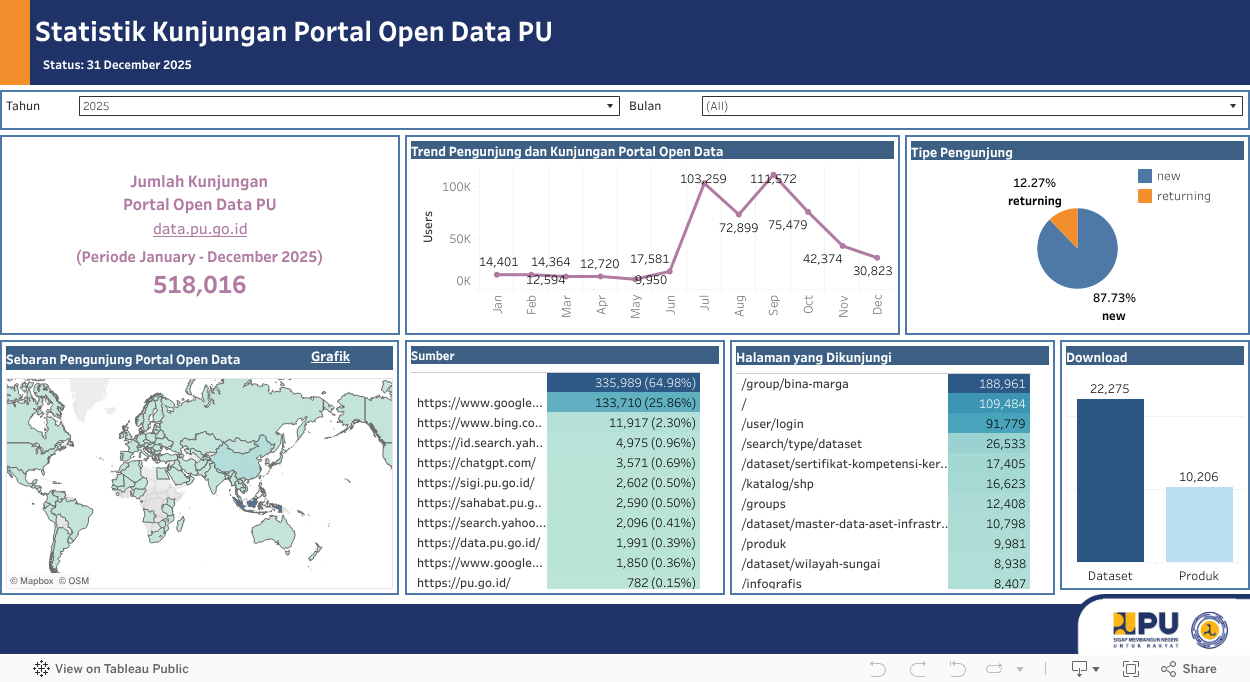Click the Undo arrow in Tableau toolbar
The image size is (1250, 682).
pyautogui.click(x=878, y=669)
